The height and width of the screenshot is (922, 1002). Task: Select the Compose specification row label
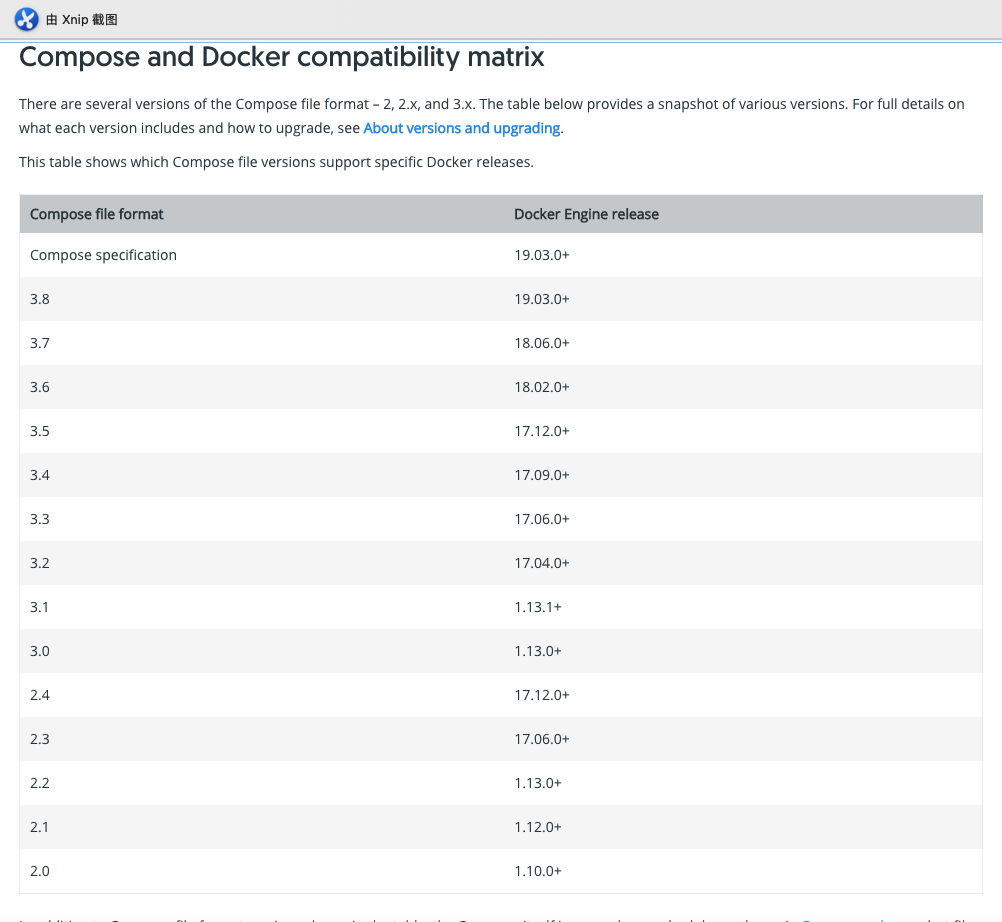[x=103, y=255]
